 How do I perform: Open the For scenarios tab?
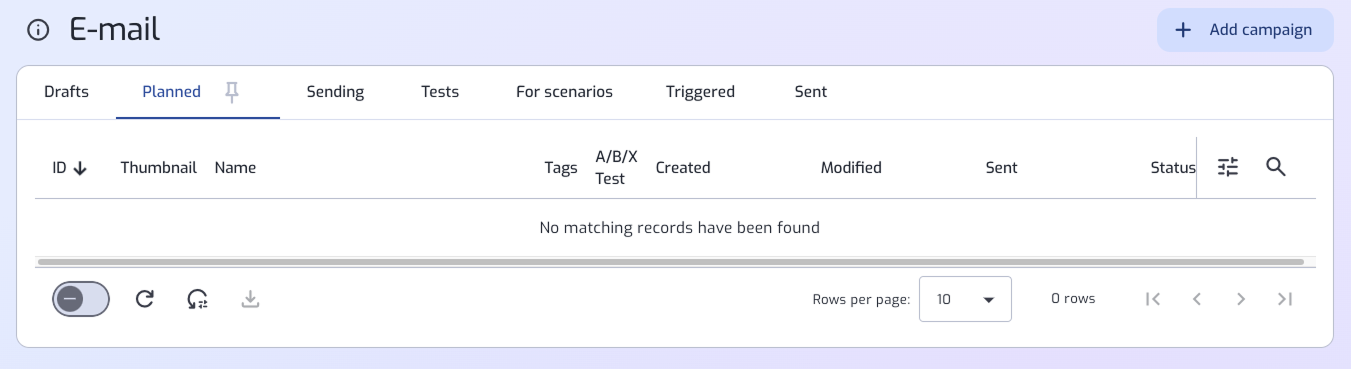pos(564,92)
